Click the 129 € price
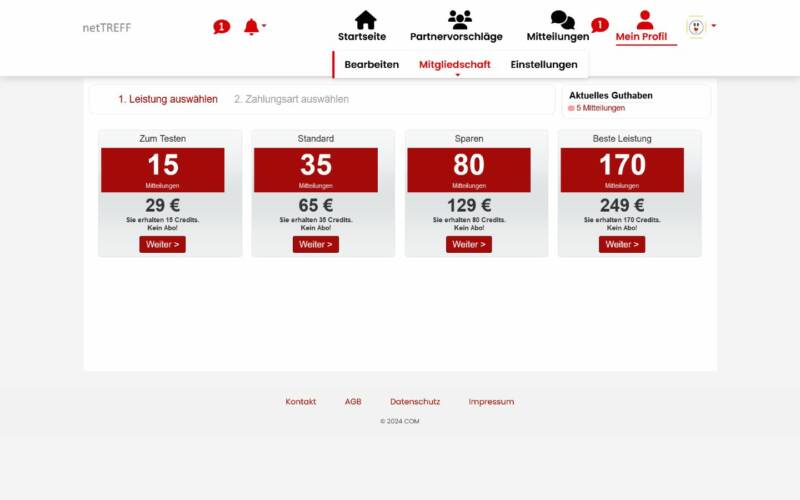Image resolution: width=800 pixels, height=500 pixels. [469, 206]
